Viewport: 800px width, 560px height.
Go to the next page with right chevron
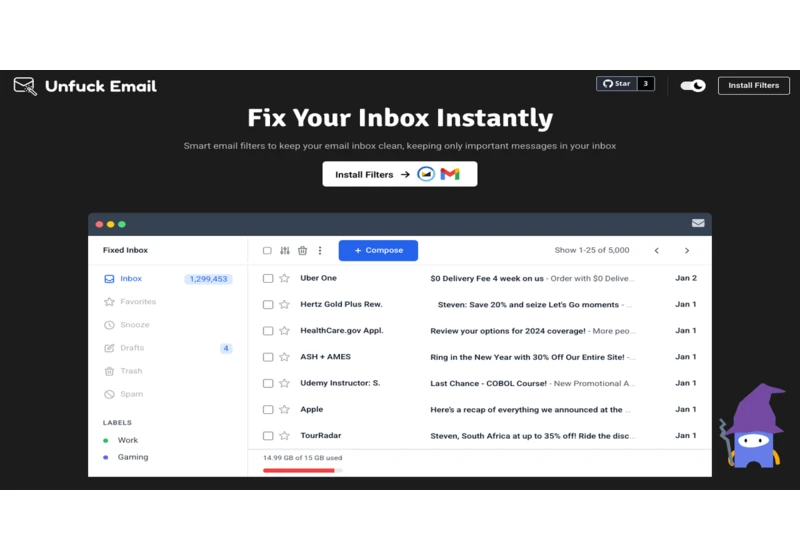(687, 250)
